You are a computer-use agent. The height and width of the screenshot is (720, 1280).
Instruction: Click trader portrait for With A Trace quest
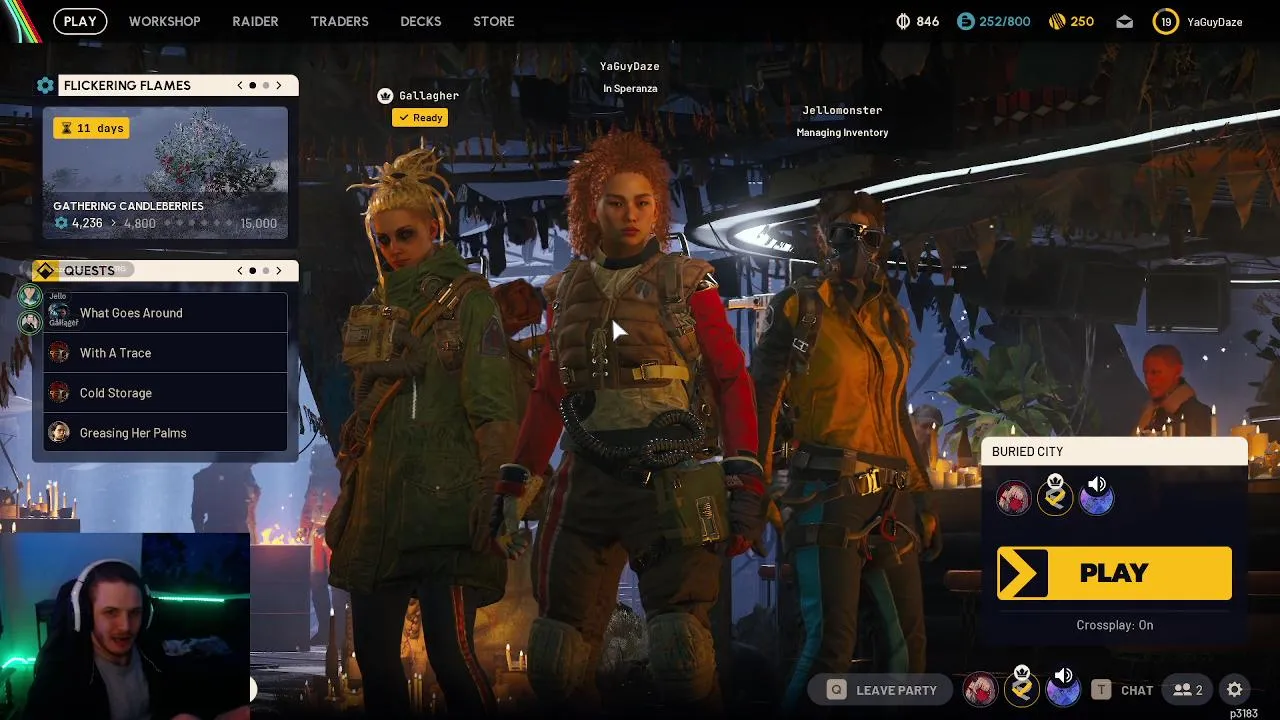pyautogui.click(x=59, y=353)
